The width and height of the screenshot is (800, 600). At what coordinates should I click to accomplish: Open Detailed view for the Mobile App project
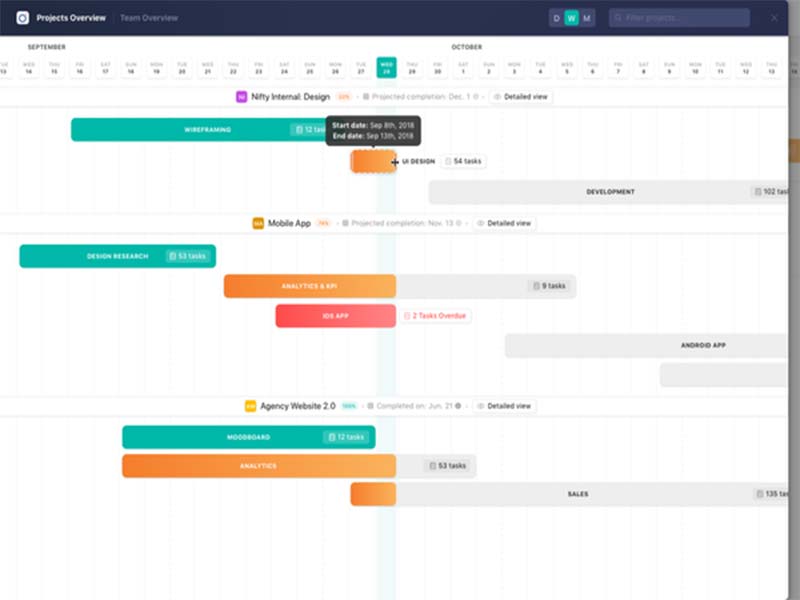(x=503, y=224)
